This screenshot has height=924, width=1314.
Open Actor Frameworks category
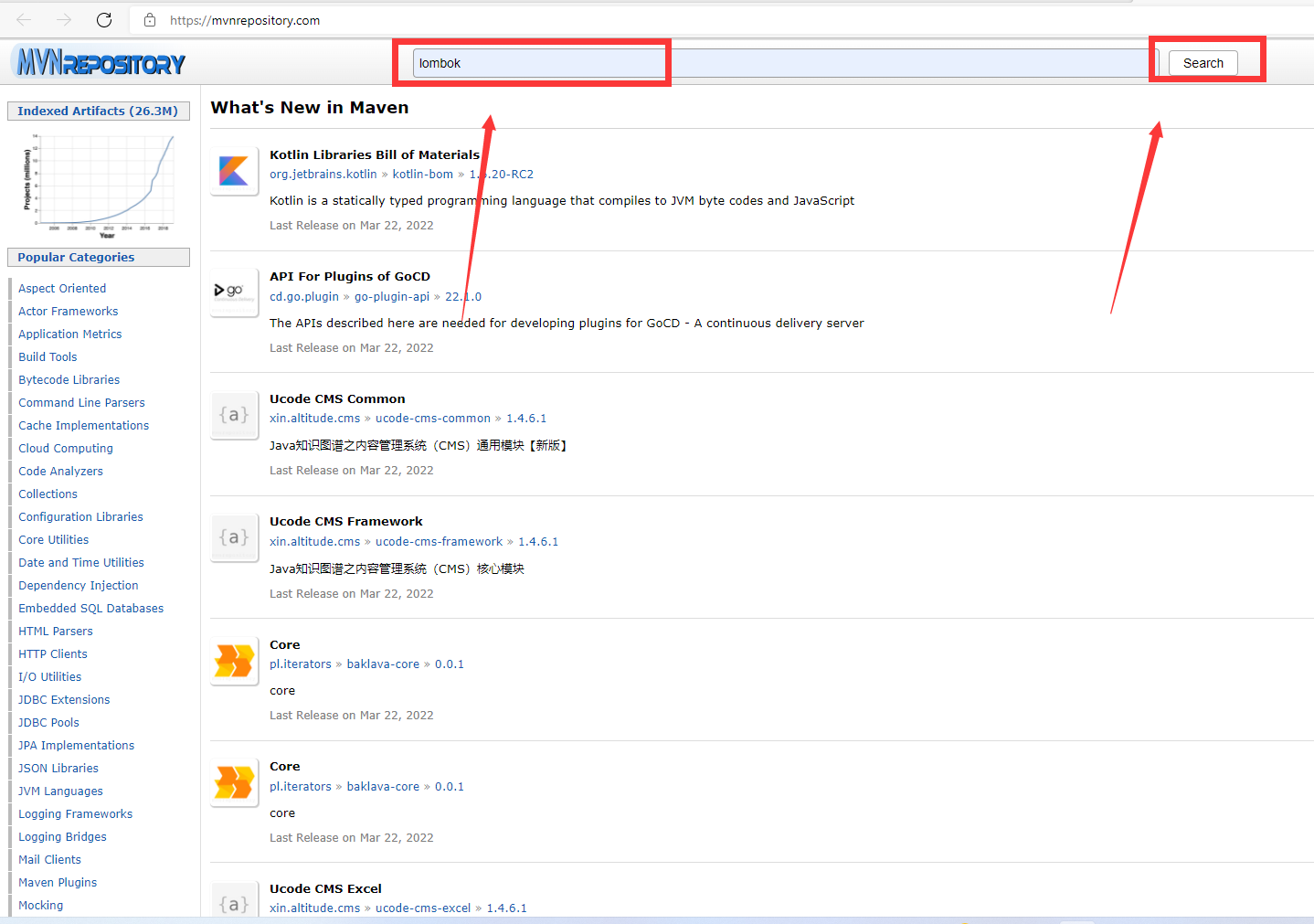pos(69,311)
